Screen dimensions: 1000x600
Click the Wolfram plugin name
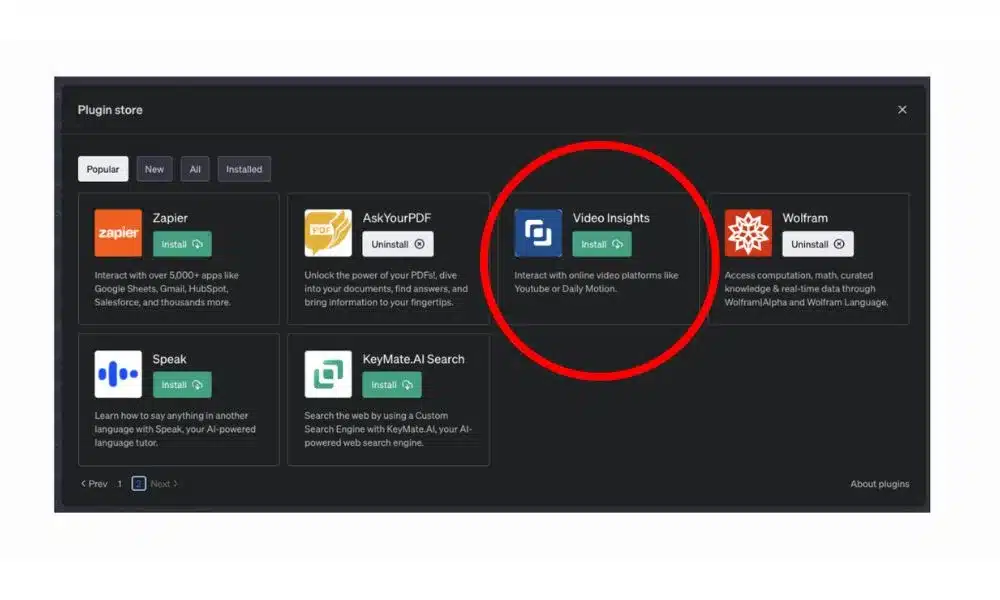(805, 218)
